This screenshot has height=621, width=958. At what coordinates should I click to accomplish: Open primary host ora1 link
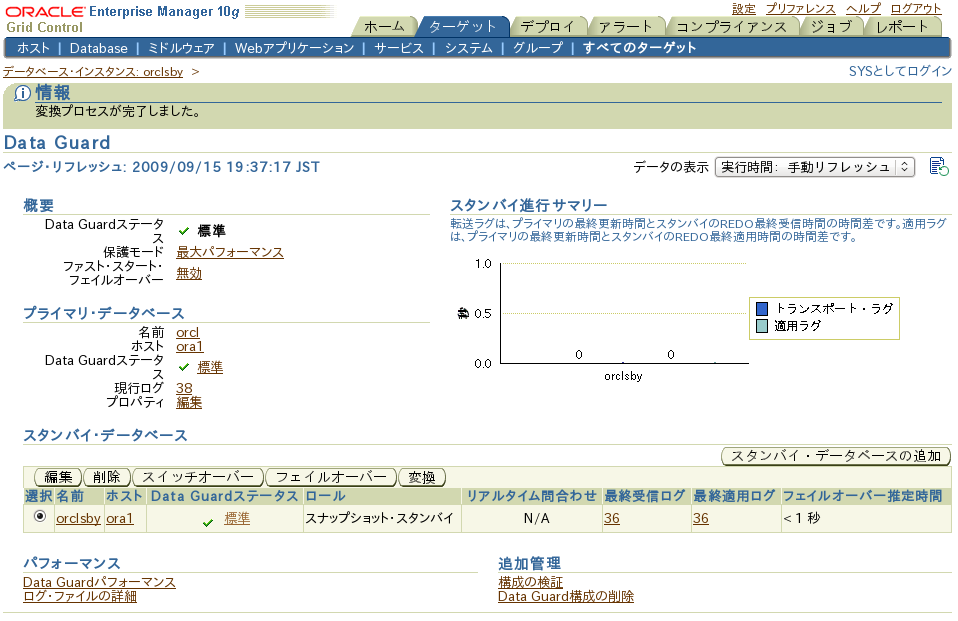[189, 347]
